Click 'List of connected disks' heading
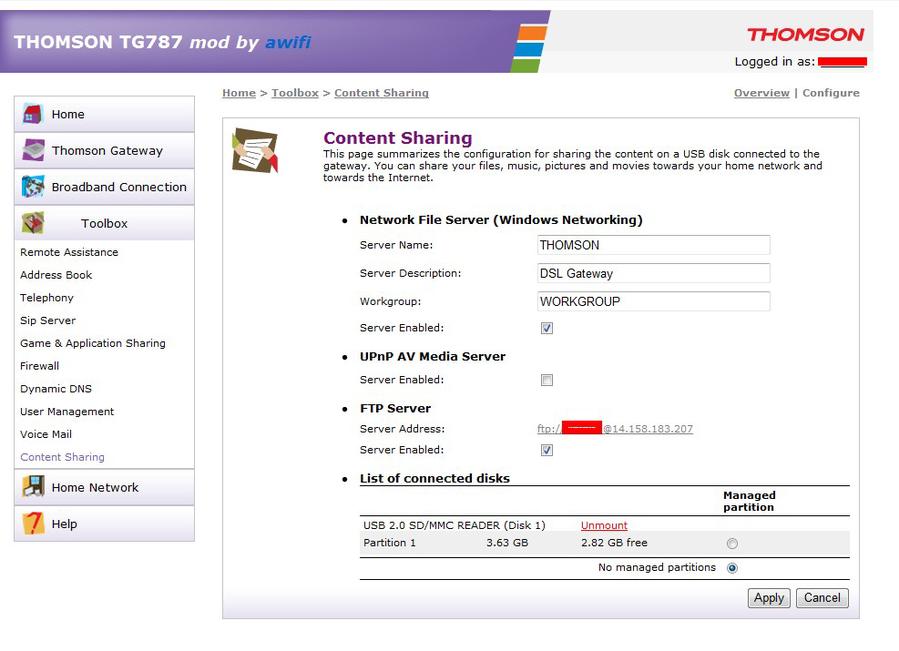This screenshot has width=899, height=651. [x=435, y=478]
